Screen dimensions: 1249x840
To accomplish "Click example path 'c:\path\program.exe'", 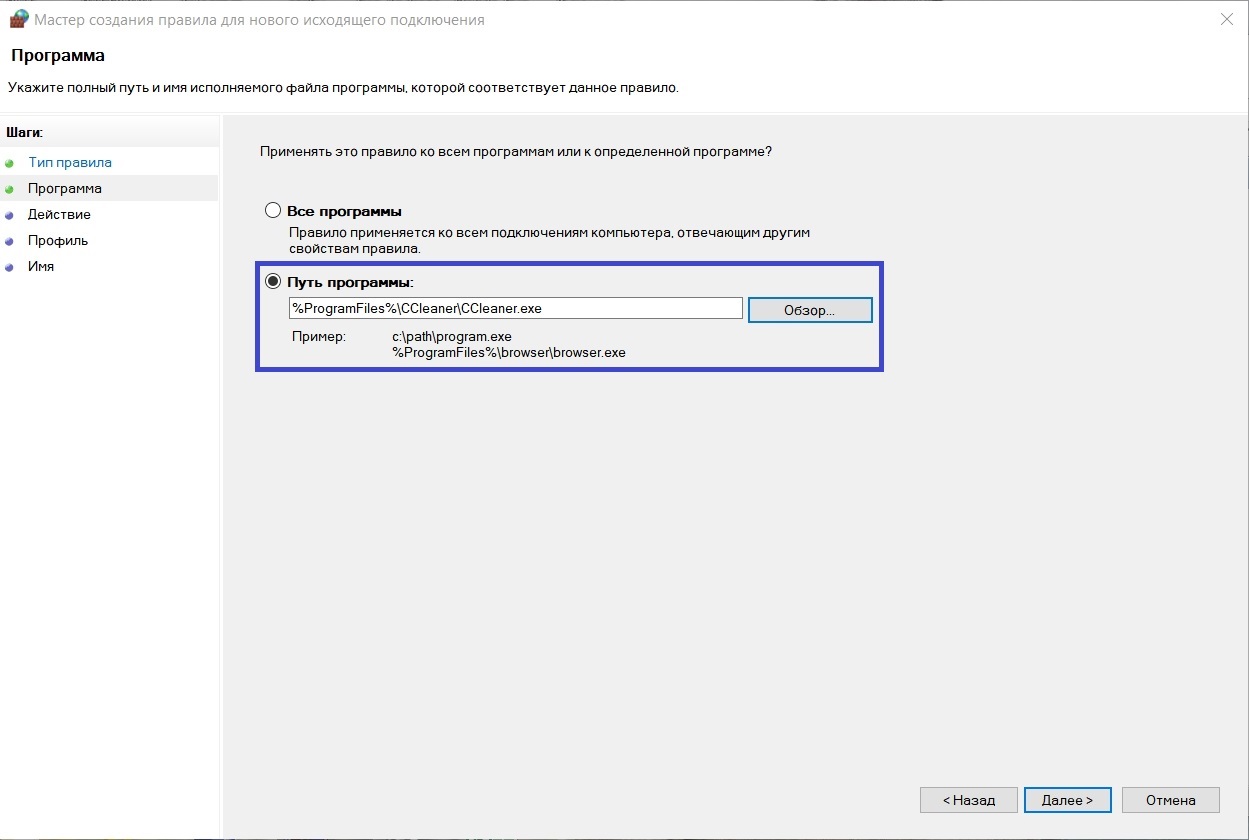I will 452,337.
